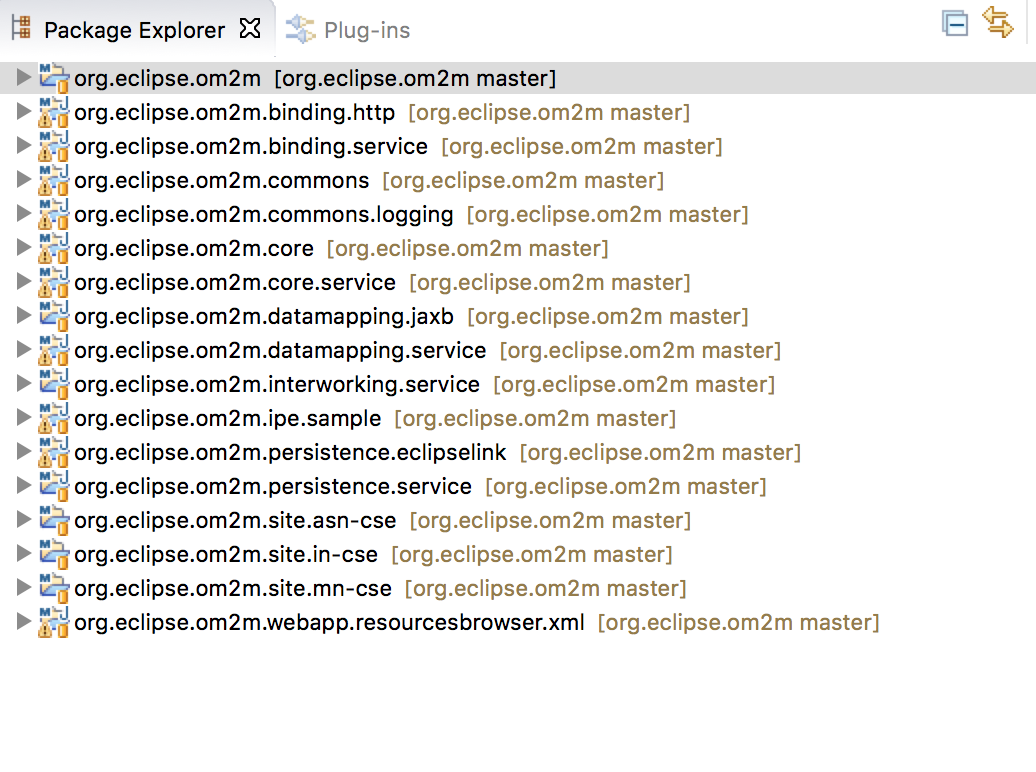Click project icon of org.eclipse.om2m.commons

53,180
